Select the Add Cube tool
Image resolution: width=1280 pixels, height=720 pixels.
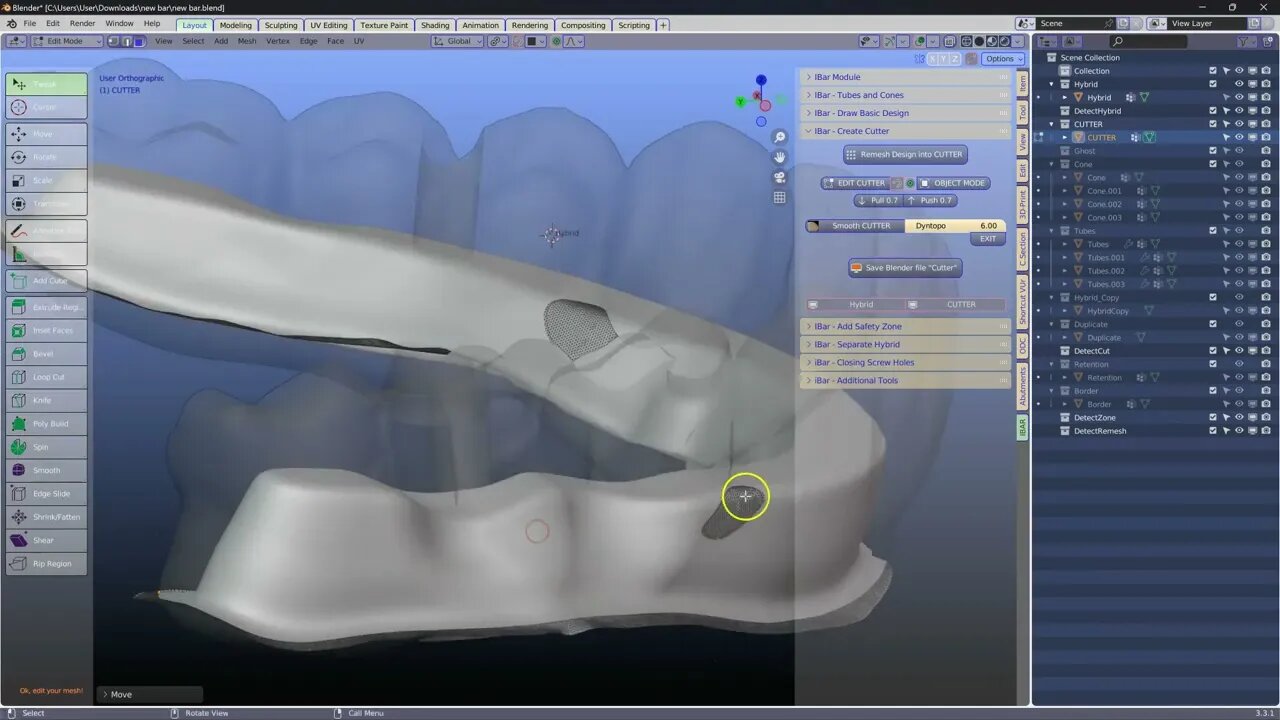pyautogui.click(x=46, y=281)
